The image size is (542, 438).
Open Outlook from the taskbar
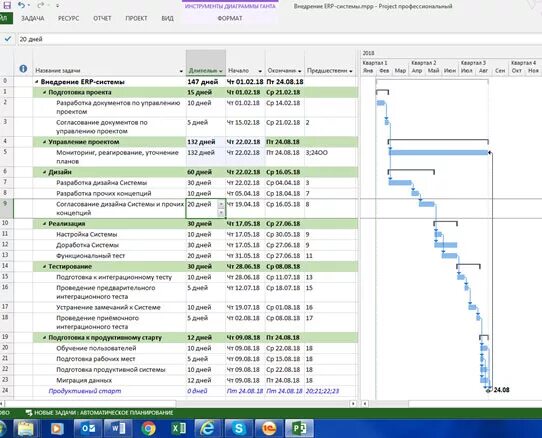tap(88, 429)
